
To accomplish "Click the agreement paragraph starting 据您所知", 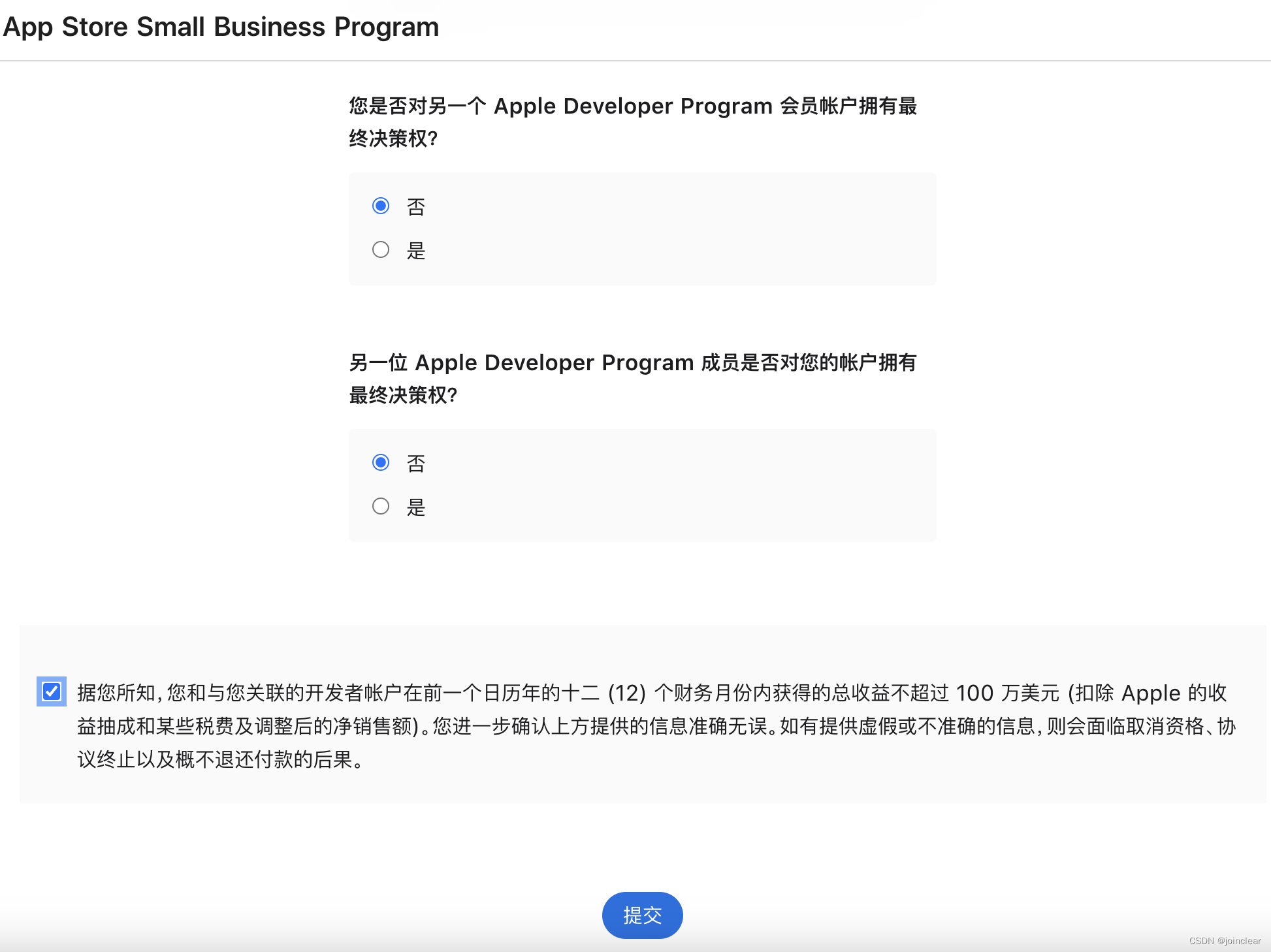I will [656, 726].
